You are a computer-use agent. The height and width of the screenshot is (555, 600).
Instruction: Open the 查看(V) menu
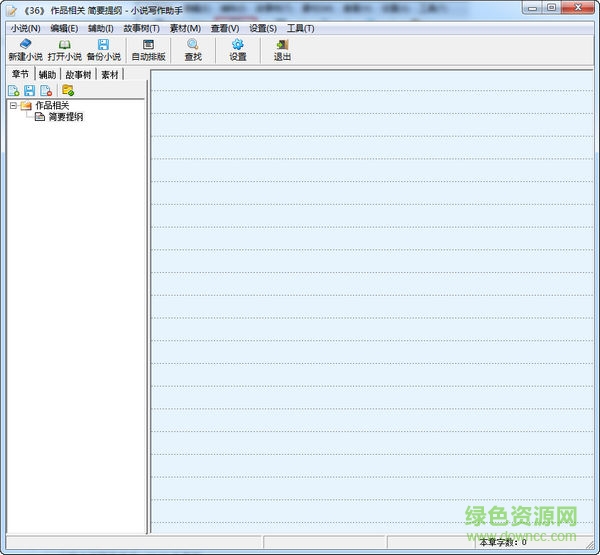(x=225, y=28)
